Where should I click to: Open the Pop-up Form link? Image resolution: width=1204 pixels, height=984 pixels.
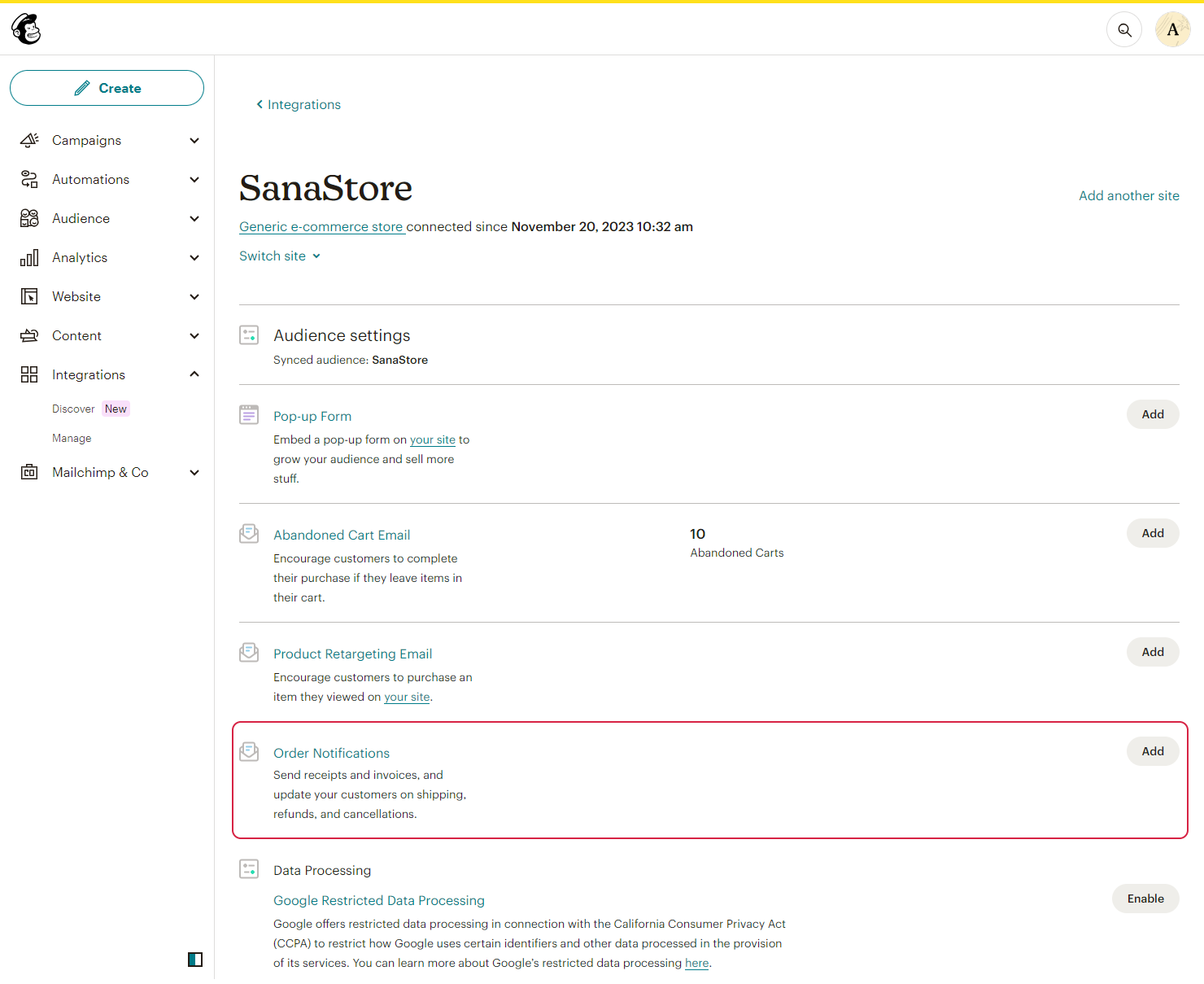click(x=312, y=416)
